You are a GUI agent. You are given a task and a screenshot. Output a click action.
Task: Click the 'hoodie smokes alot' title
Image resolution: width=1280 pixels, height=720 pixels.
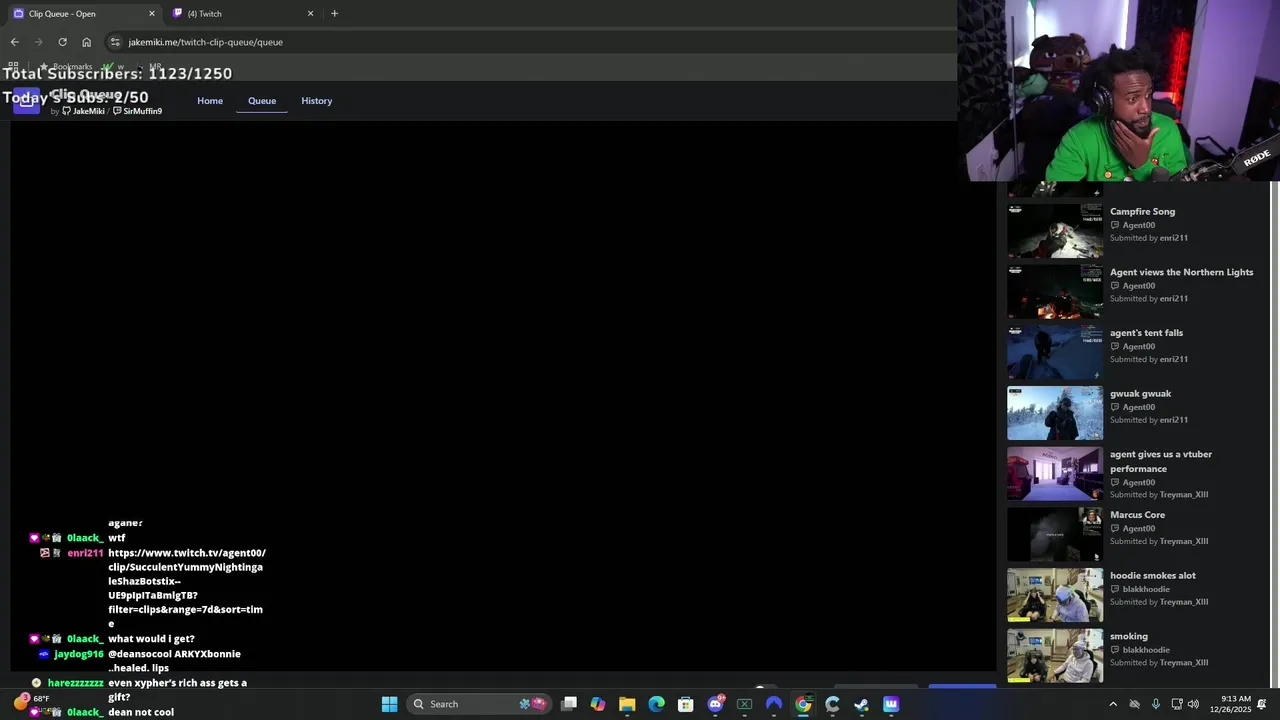click(x=1152, y=576)
